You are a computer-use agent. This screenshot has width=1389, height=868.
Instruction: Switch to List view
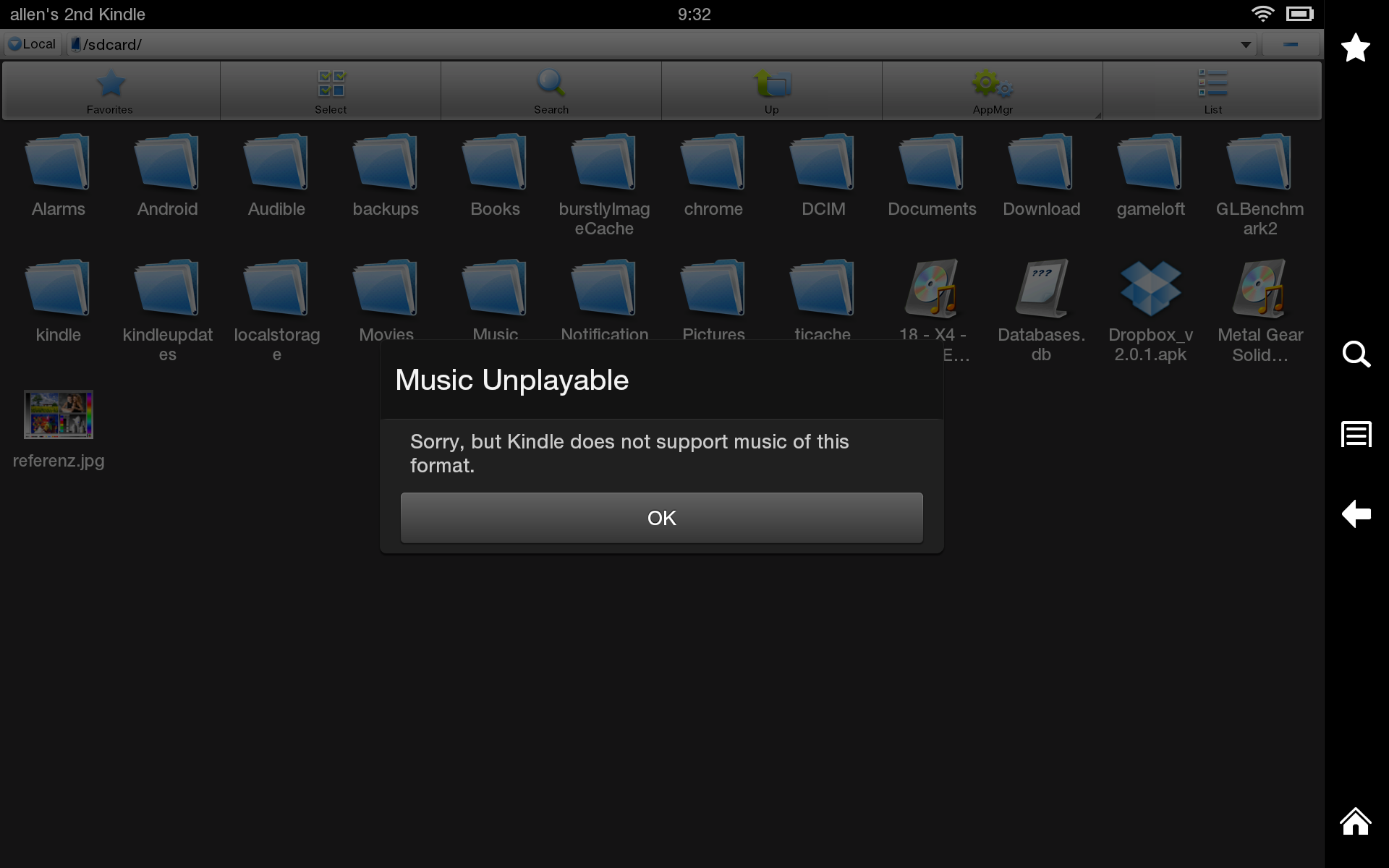[x=1212, y=91]
